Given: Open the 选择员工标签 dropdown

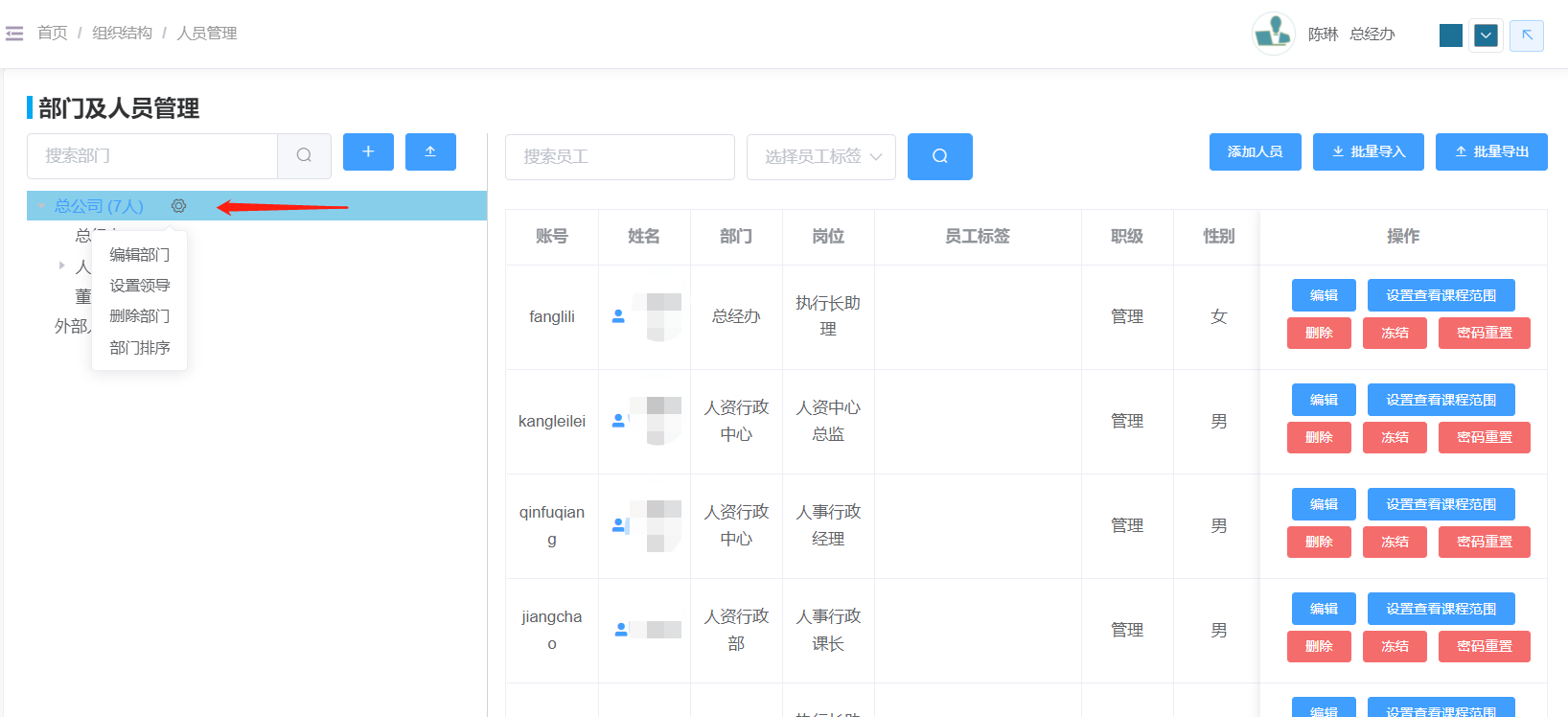Looking at the screenshot, I should tap(820, 156).
